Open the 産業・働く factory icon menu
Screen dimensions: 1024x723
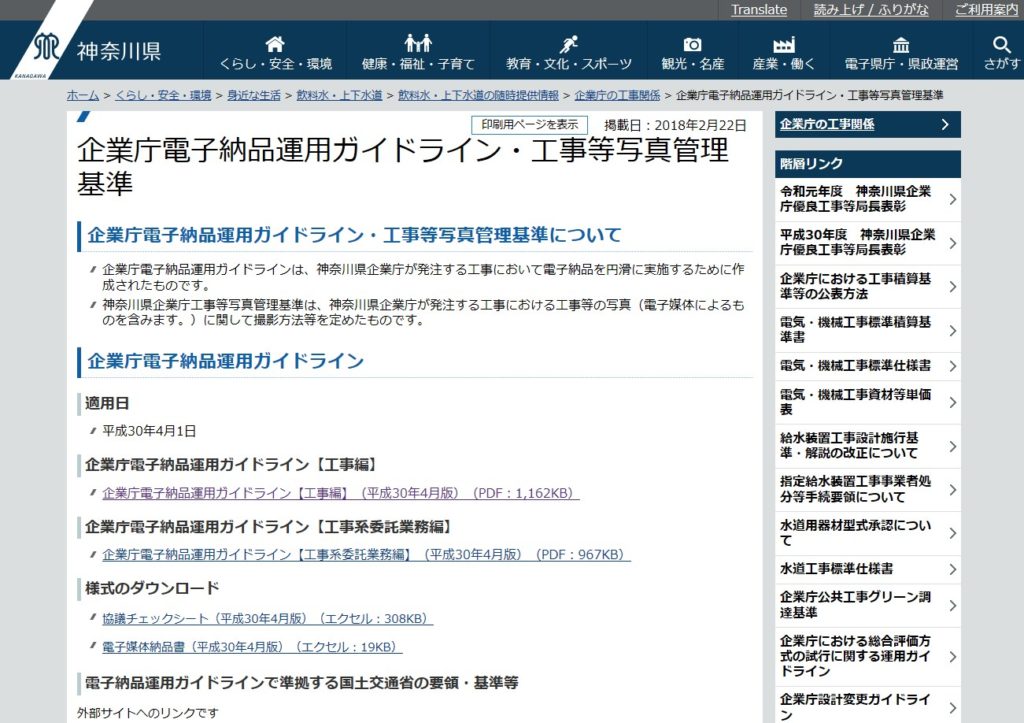coord(784,45)
